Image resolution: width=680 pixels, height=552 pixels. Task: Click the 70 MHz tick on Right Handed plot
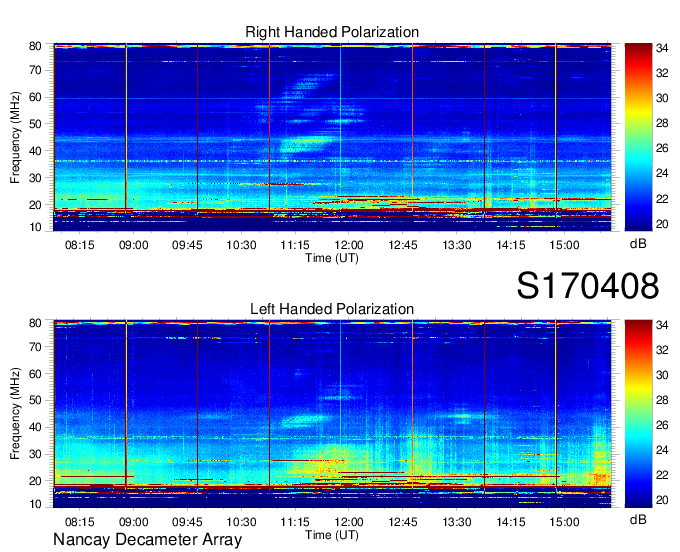point(35,70)
